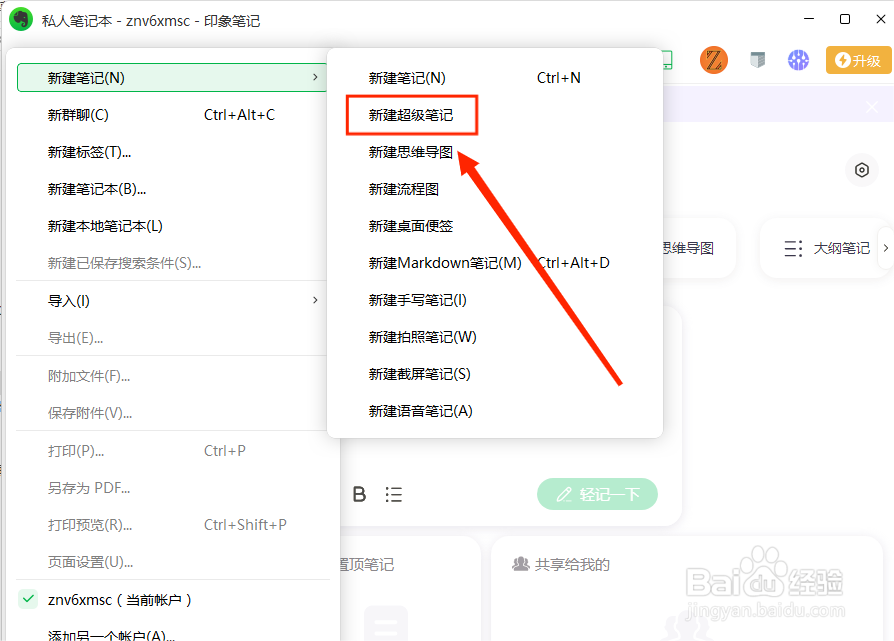Click the Evernote elephant logo icon
Viewport: 894px width, 641px height.
[x=21, y=20]
